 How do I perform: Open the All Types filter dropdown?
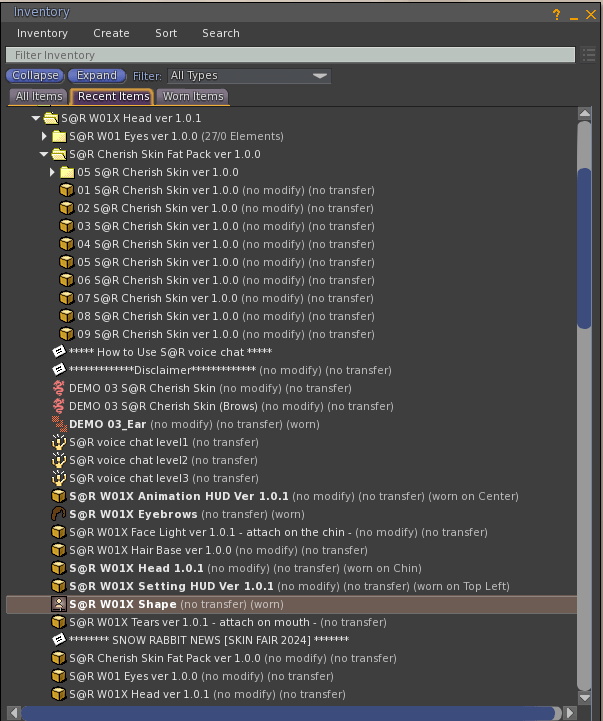point(248,76)
